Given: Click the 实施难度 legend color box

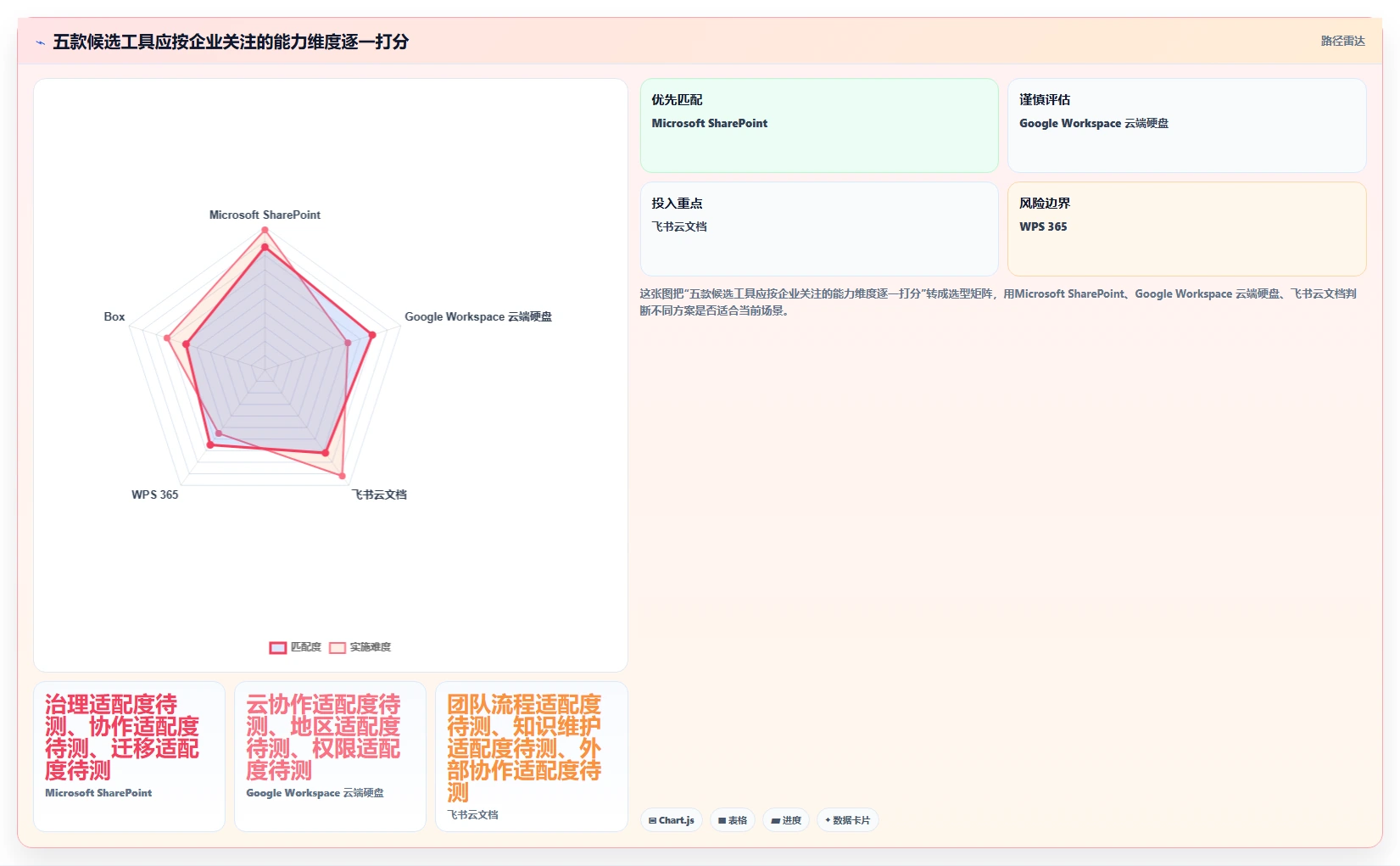Looking at the screenshot, I should (337, 648).
